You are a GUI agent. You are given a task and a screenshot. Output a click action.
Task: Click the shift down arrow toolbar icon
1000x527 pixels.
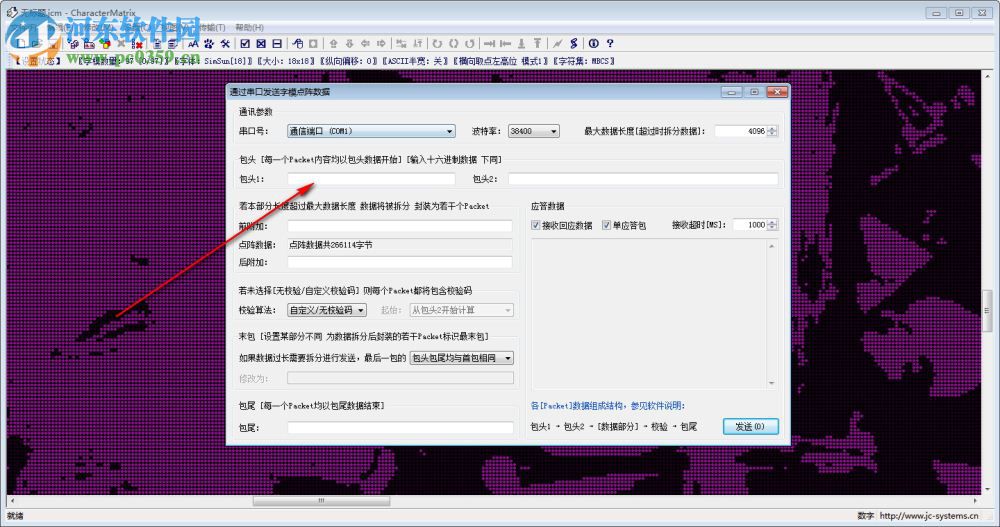click(x=349, y=43)
